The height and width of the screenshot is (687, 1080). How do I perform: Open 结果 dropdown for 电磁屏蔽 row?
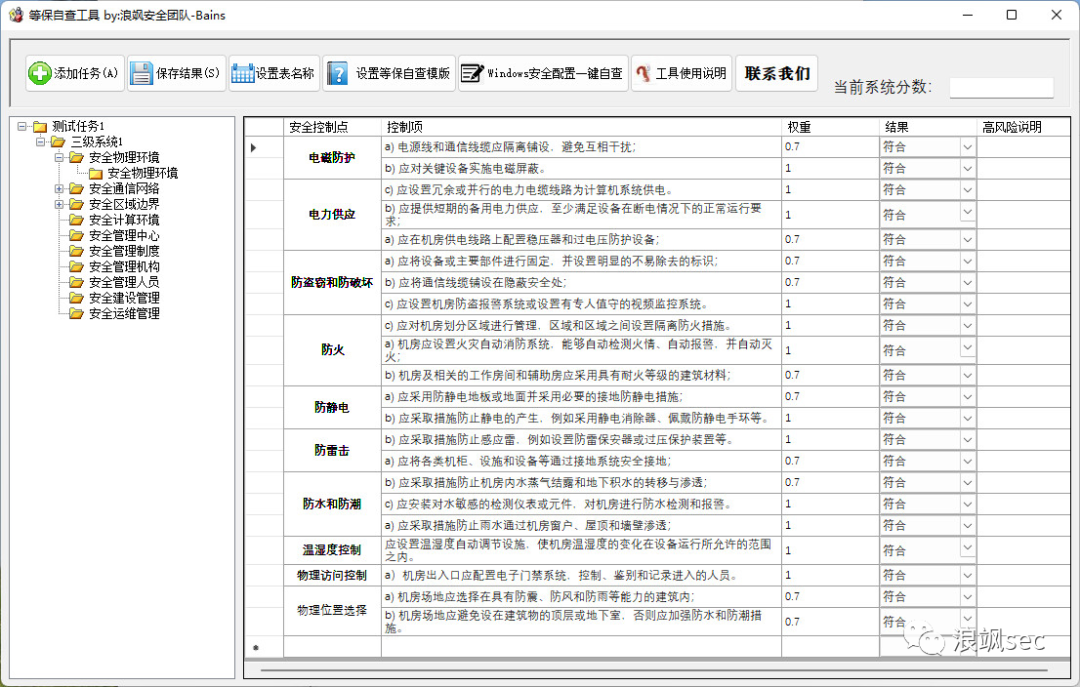[968, 168]
